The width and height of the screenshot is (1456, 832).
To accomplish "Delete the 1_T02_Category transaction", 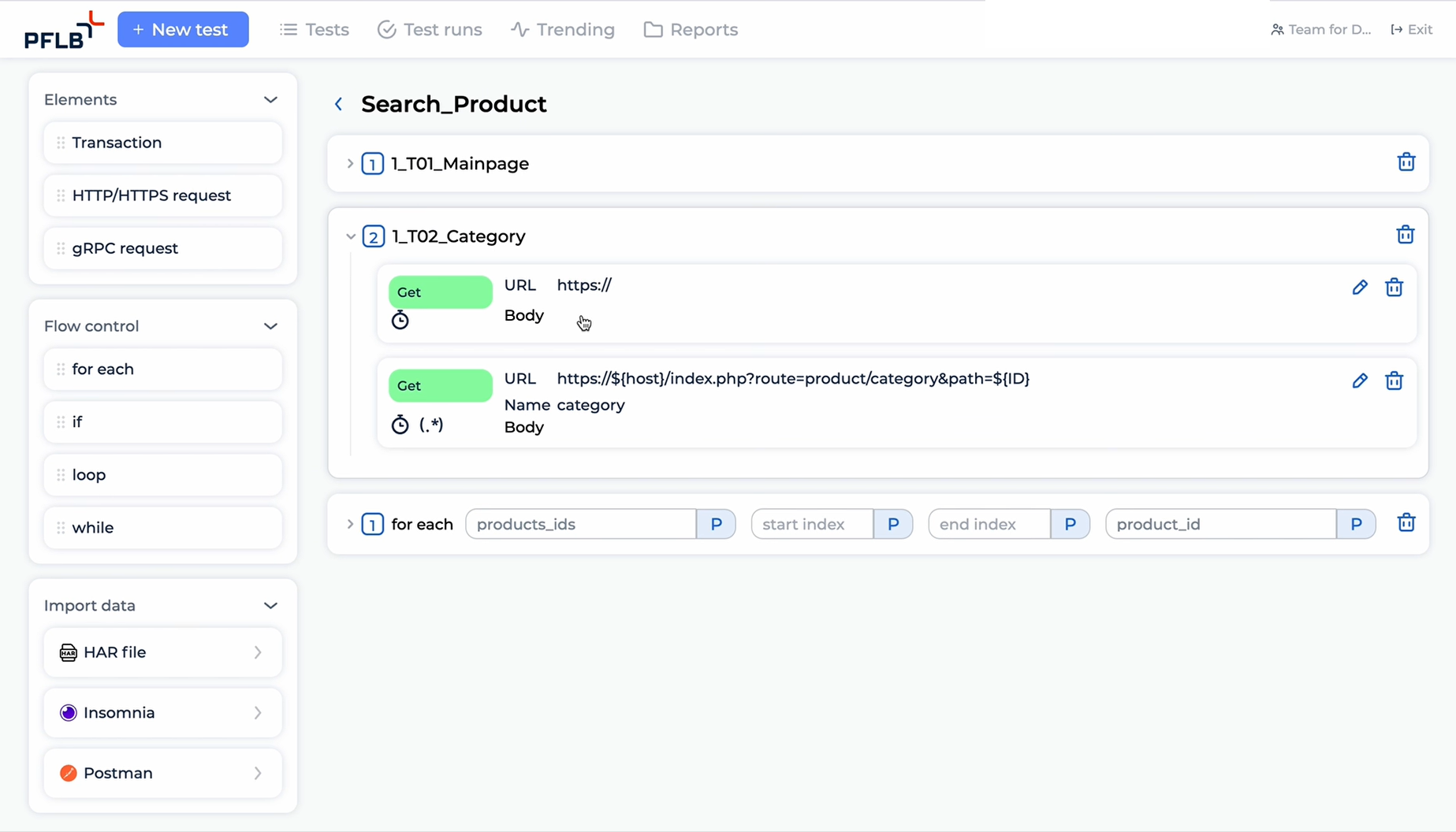I will [x=1405, y=235].
